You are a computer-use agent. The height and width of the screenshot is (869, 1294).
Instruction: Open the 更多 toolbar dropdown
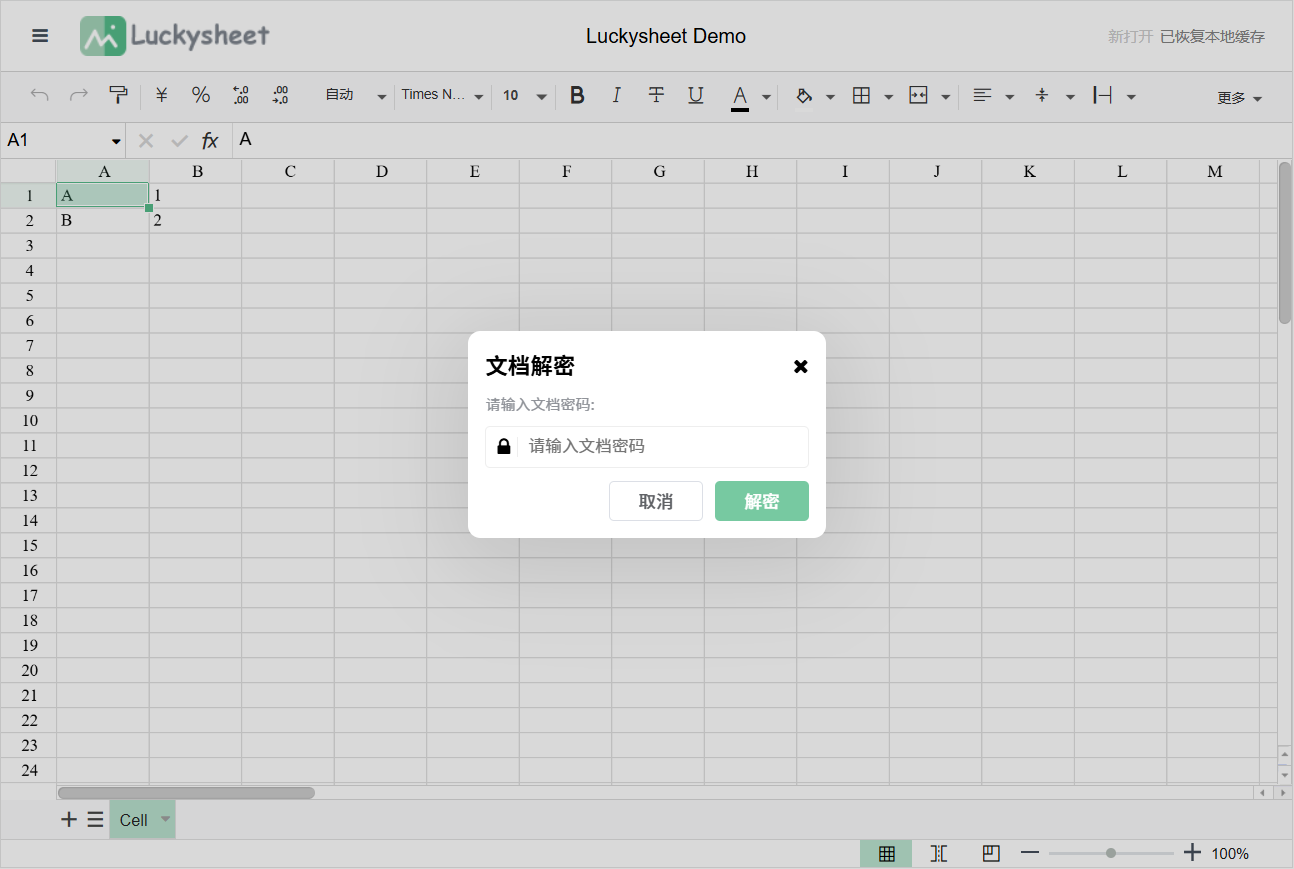pos(1239,98)
